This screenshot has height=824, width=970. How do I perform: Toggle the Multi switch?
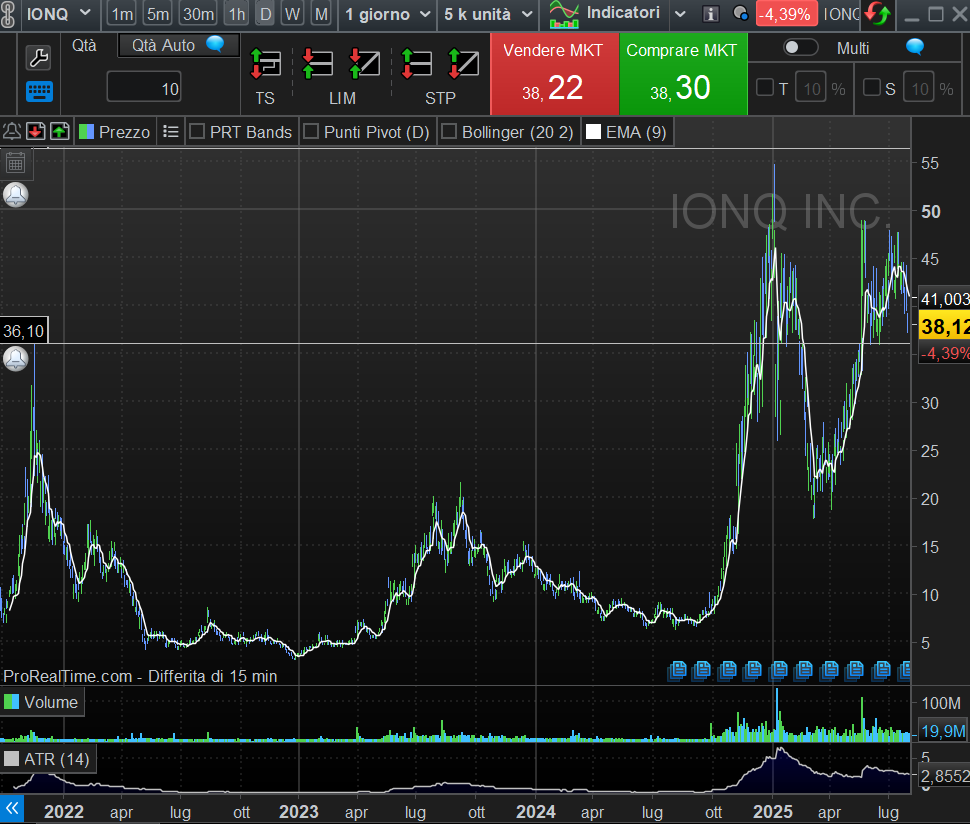point(800,47)
